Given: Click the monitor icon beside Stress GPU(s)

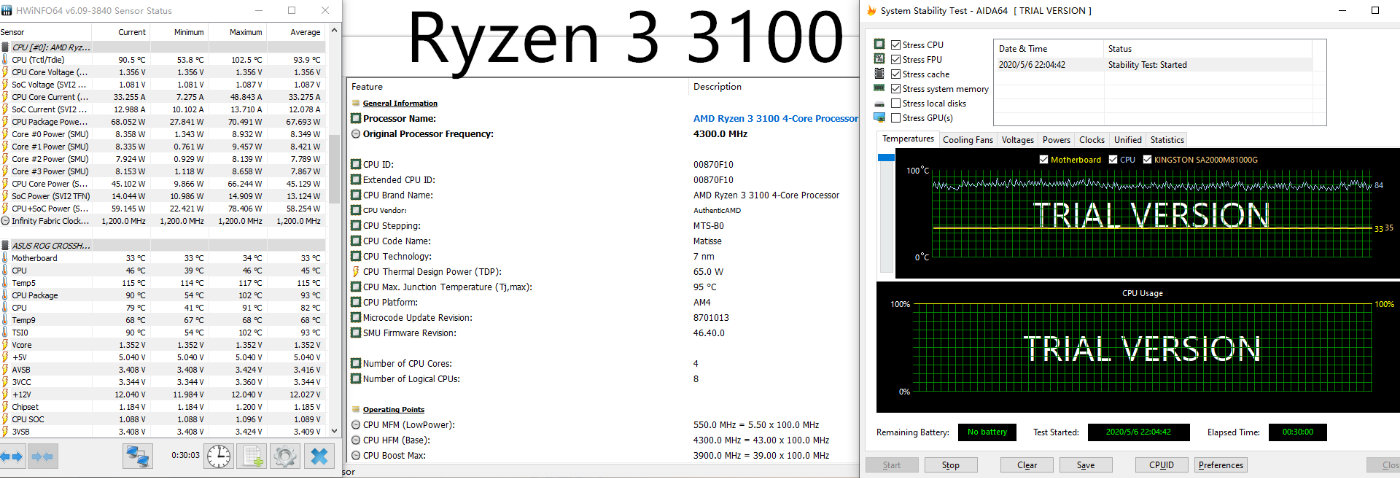Looking at the screenshot, I should tap(879, 118).
